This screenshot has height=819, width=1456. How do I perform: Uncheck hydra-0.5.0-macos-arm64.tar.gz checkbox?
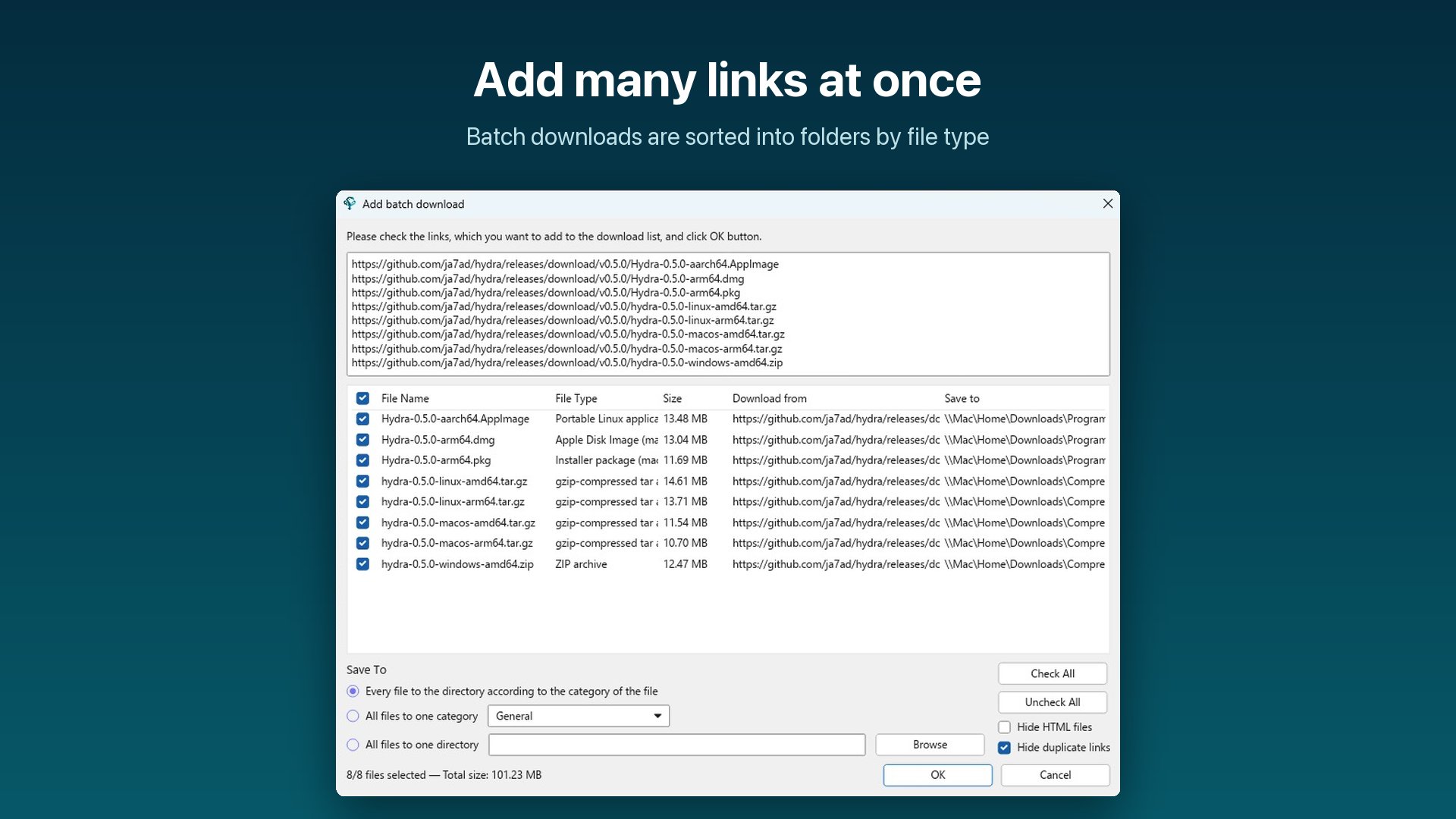point(362,543)
